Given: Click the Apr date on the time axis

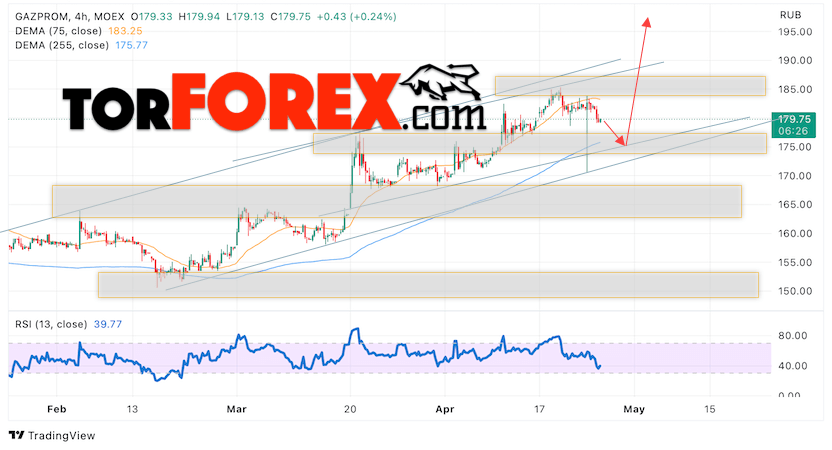Looking at the screenshot, I should [x=445, y=409].
